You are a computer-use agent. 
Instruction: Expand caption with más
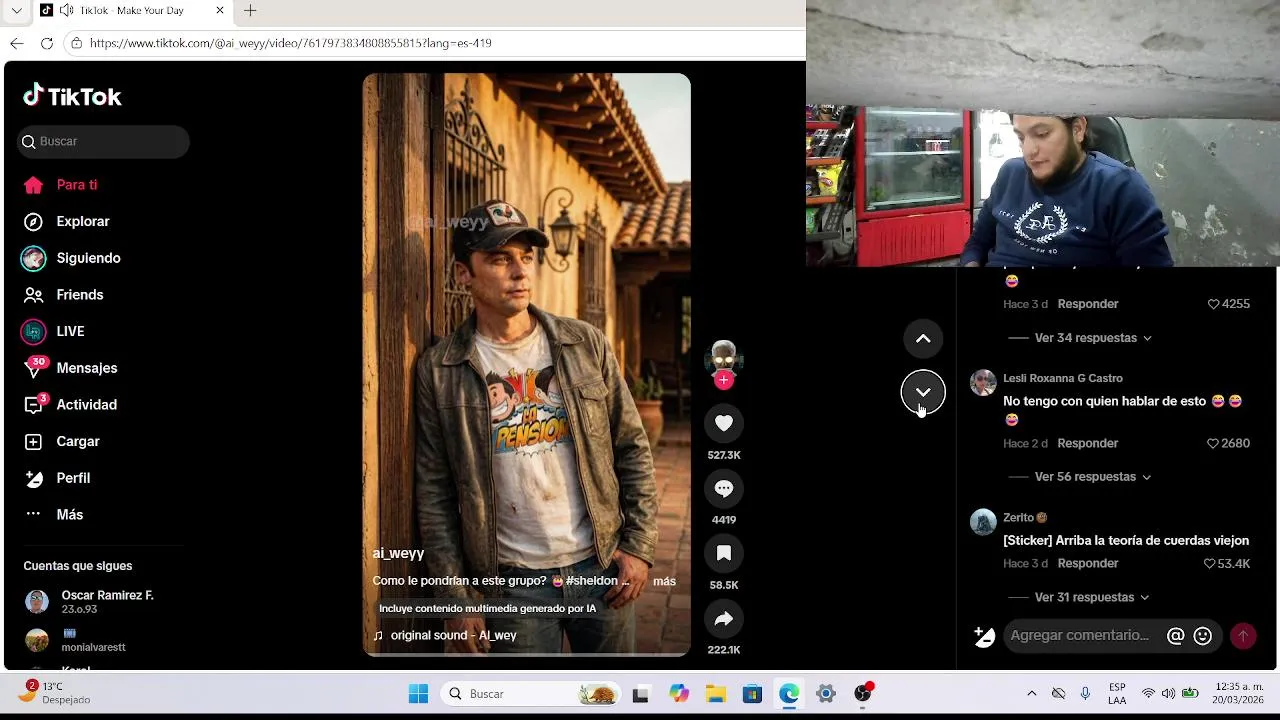coord(664,581)
